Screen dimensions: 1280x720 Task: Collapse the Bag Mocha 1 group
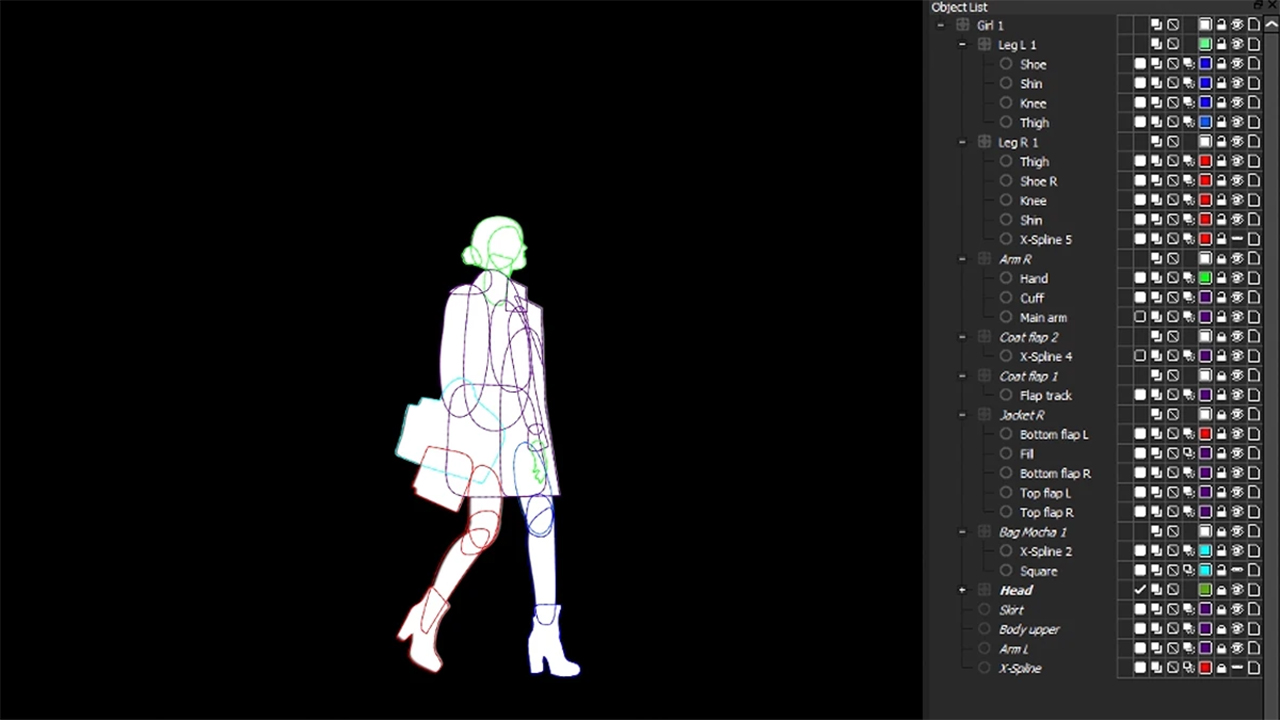click(962, 532)
